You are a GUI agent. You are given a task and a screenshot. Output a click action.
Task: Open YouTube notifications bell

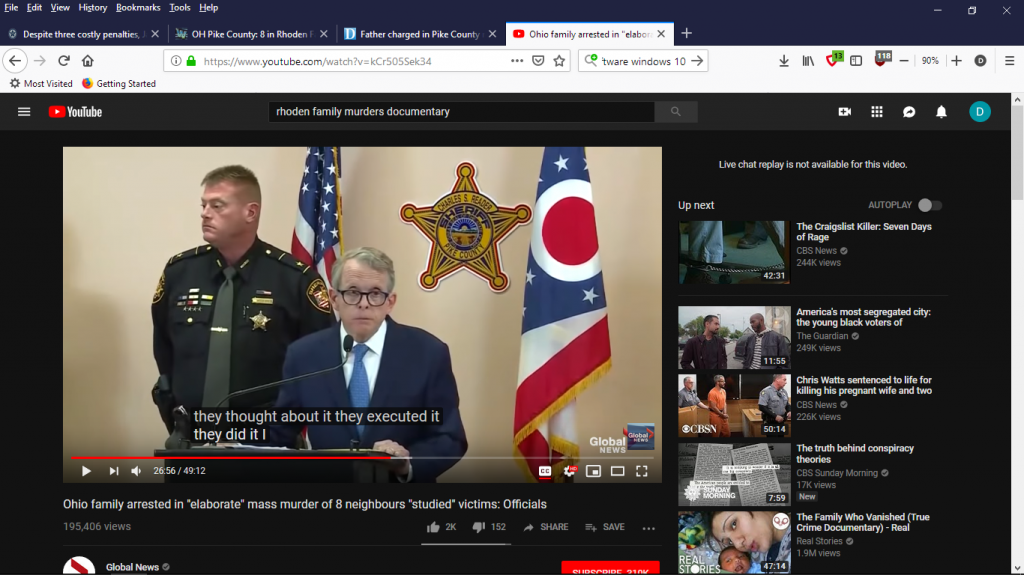pyautogui.click(x=941, y=112)
